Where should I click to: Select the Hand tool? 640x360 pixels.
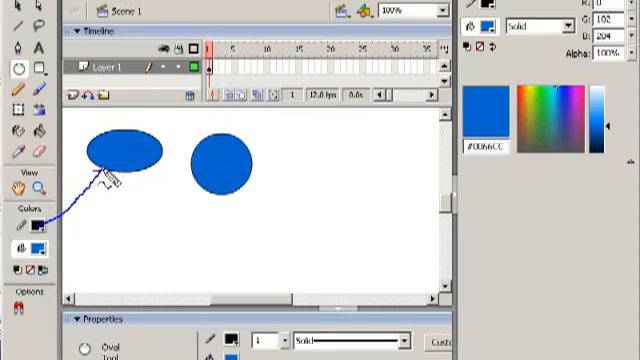click(x=18, y=188)
